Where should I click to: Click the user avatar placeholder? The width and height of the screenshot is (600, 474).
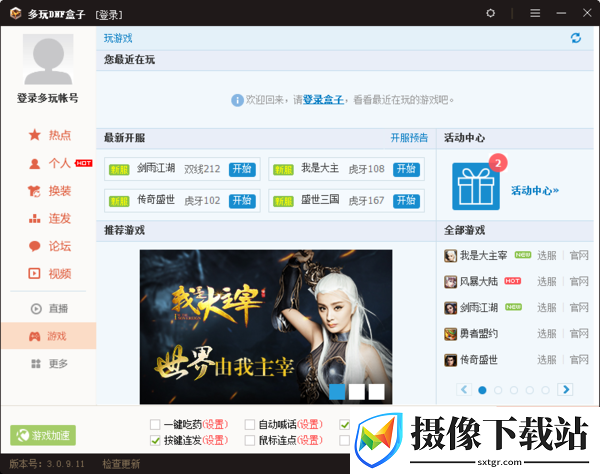48,59
